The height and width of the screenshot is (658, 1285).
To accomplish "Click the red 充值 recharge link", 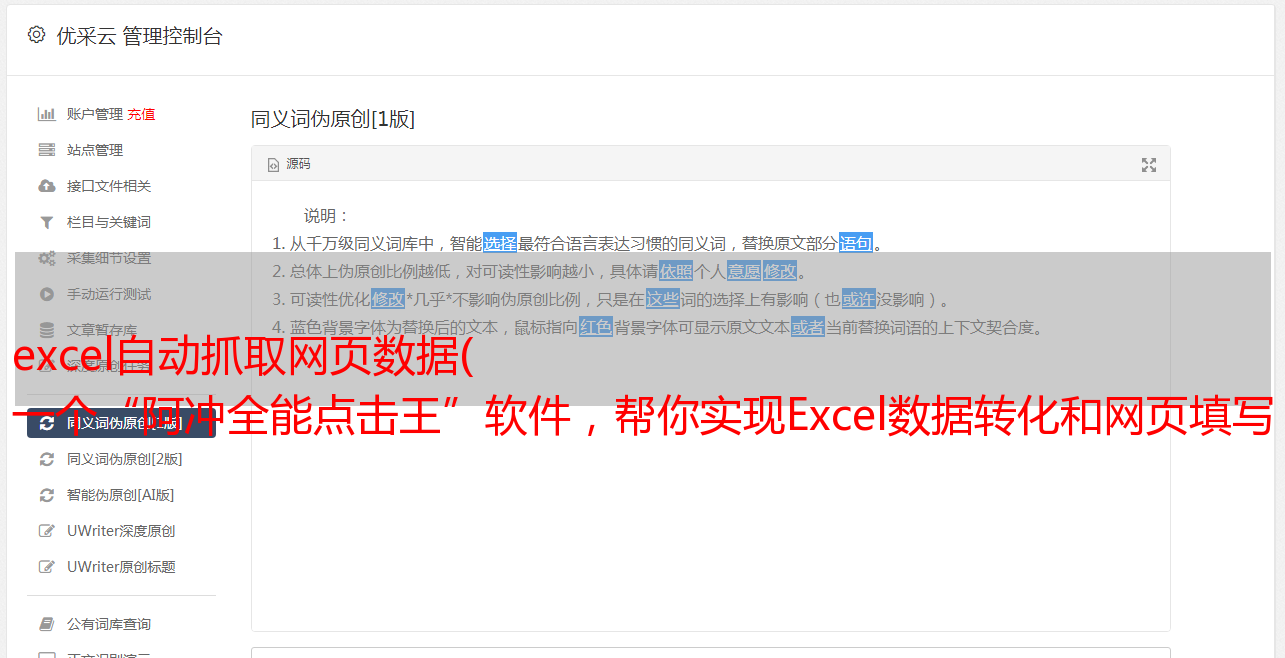I will [141, 114].
